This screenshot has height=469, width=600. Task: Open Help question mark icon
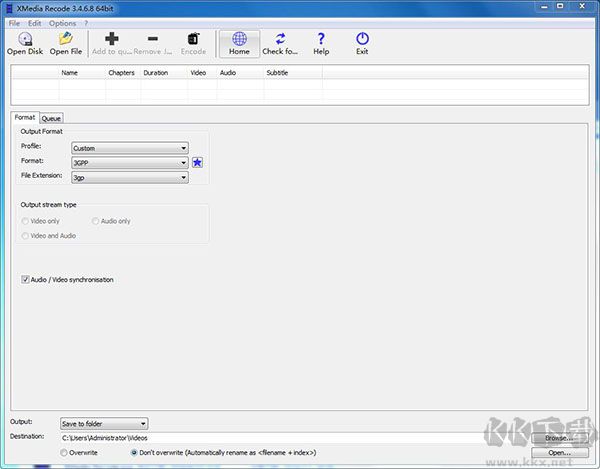321,39
